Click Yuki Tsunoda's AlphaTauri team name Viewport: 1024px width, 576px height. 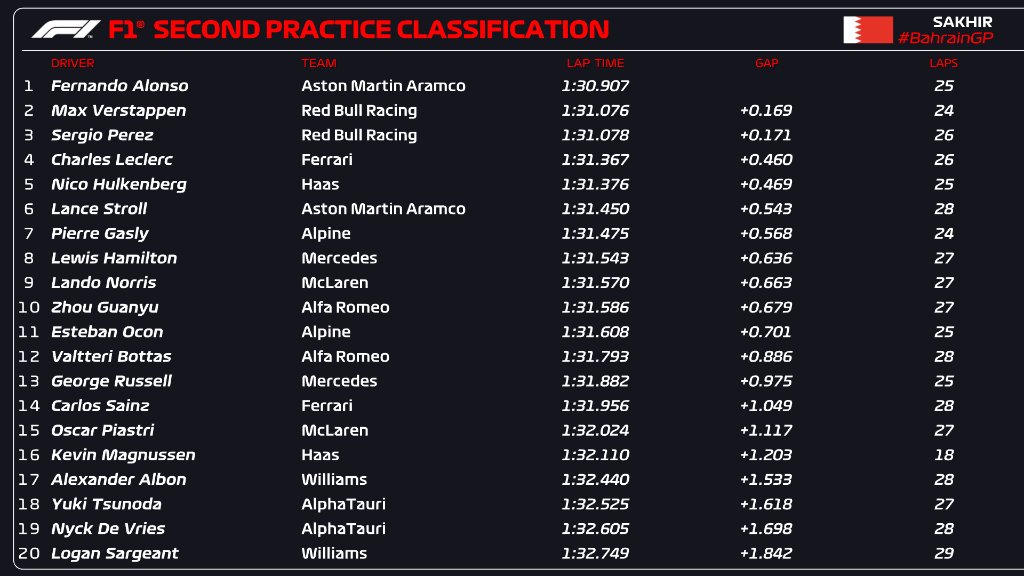click(x=343, y=504)
